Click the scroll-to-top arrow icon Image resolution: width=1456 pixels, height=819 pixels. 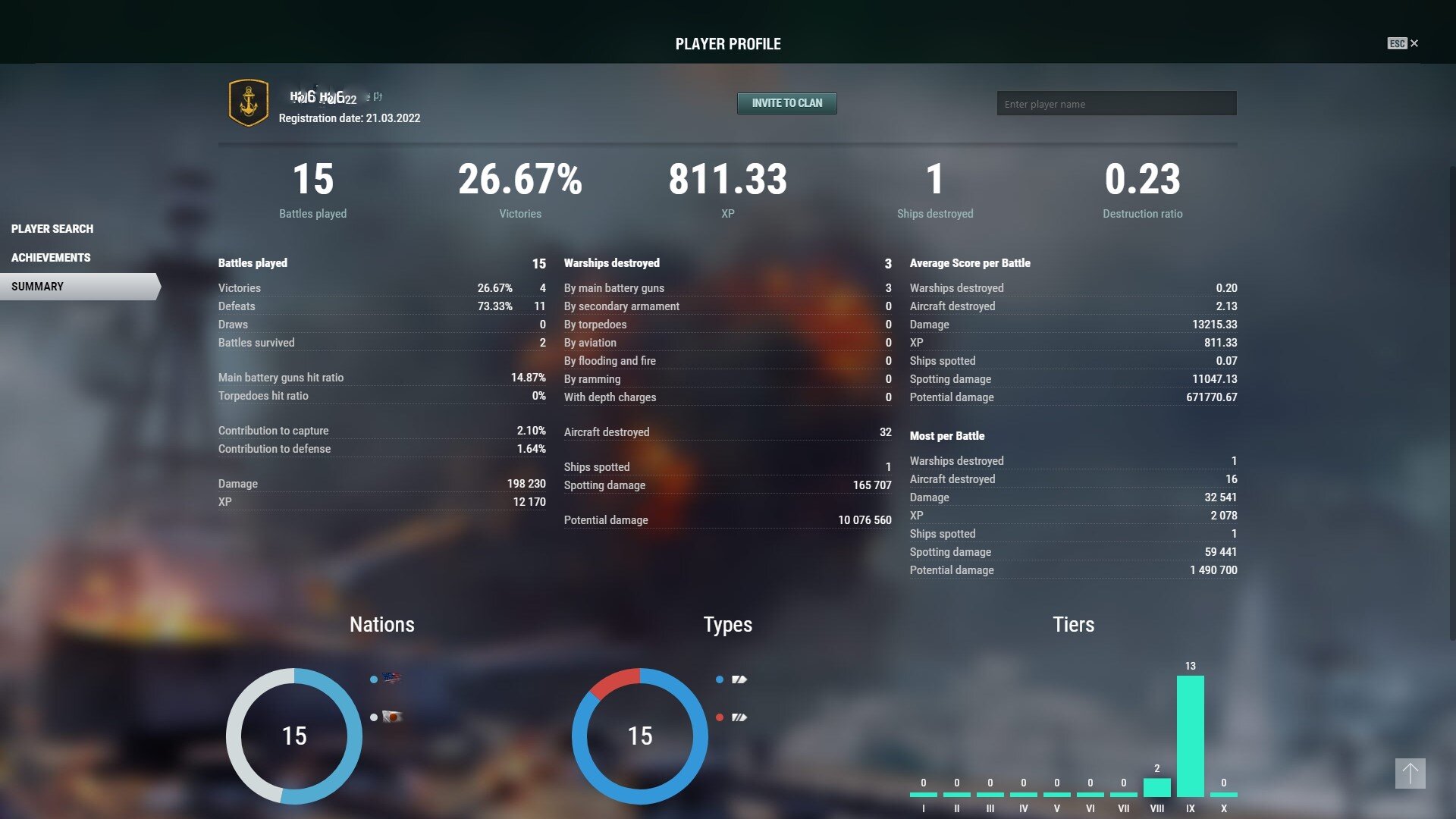pos(1410,773)
